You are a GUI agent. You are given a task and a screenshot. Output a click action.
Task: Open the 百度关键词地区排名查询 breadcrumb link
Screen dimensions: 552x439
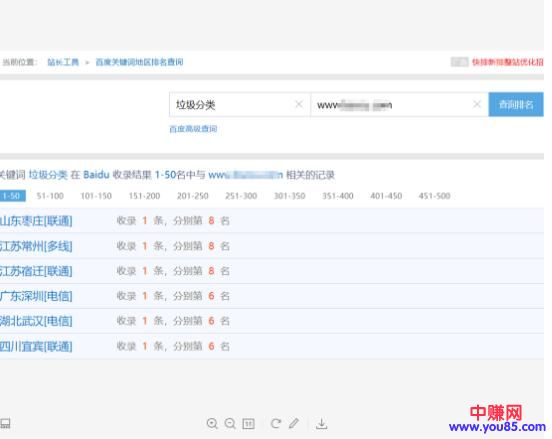pos(139,62)
